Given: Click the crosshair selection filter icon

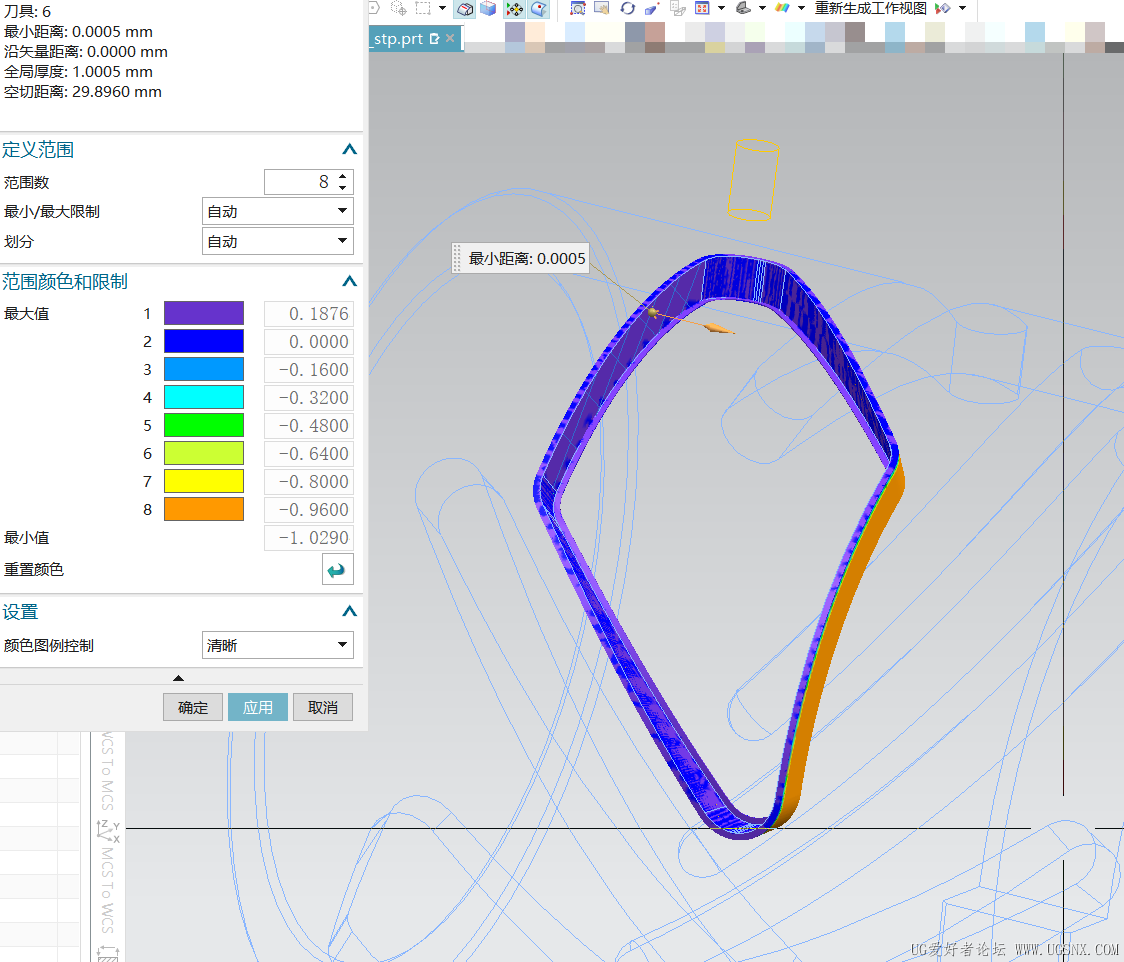Looking at the screenshot, I should click(x=399, y=9).
